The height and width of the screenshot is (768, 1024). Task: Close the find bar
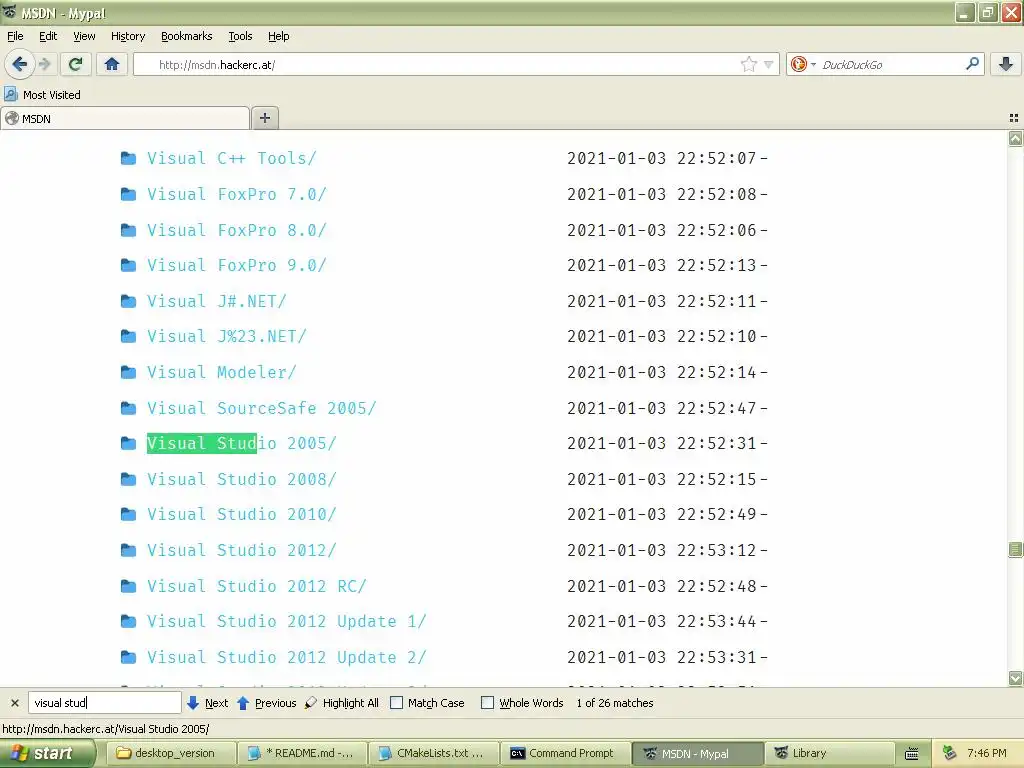(x=14, y=703)
